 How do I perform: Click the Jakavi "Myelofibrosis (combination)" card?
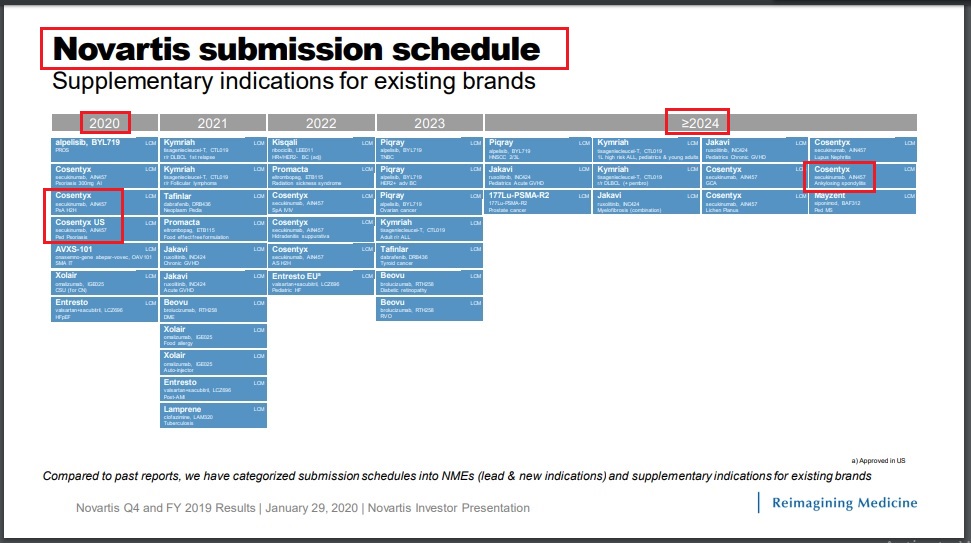coord(647,202)
